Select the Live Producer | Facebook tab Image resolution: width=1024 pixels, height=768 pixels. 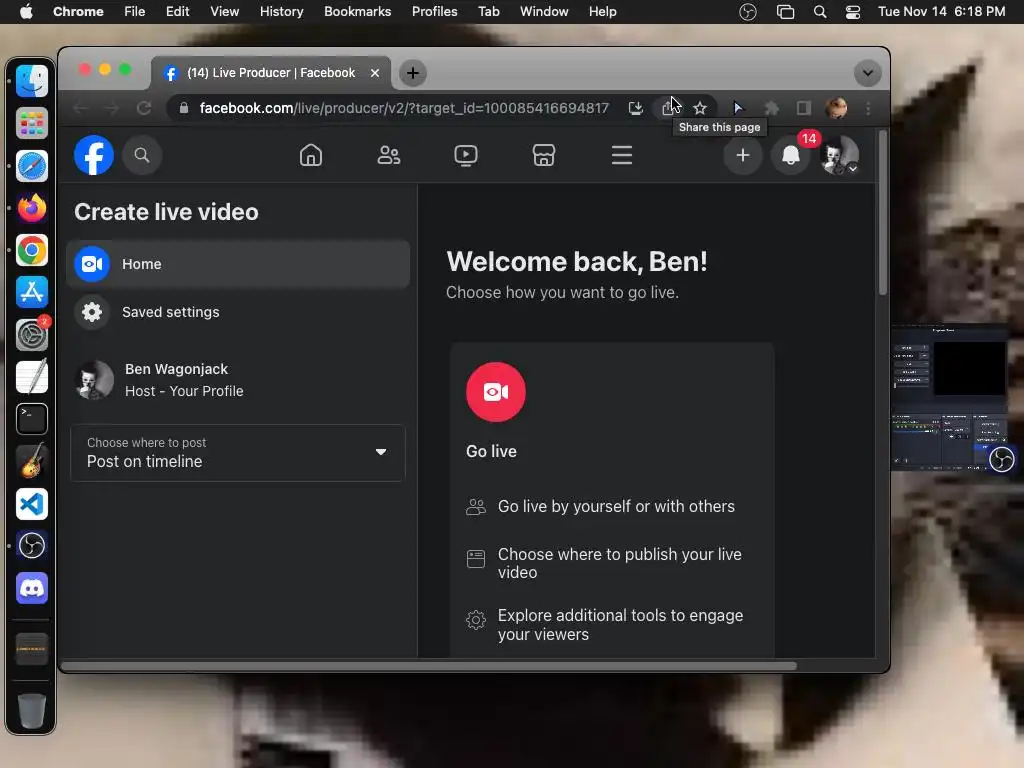pyautogui.click(x=271, y=72)
